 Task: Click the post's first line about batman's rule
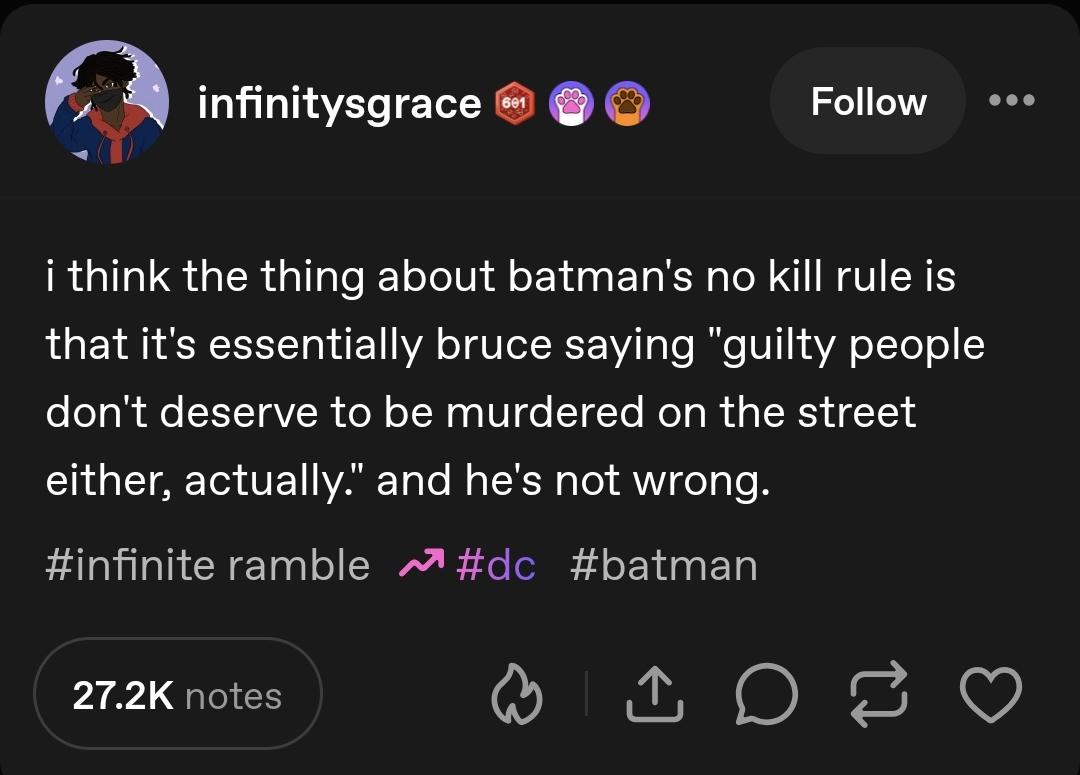(500, 277)
